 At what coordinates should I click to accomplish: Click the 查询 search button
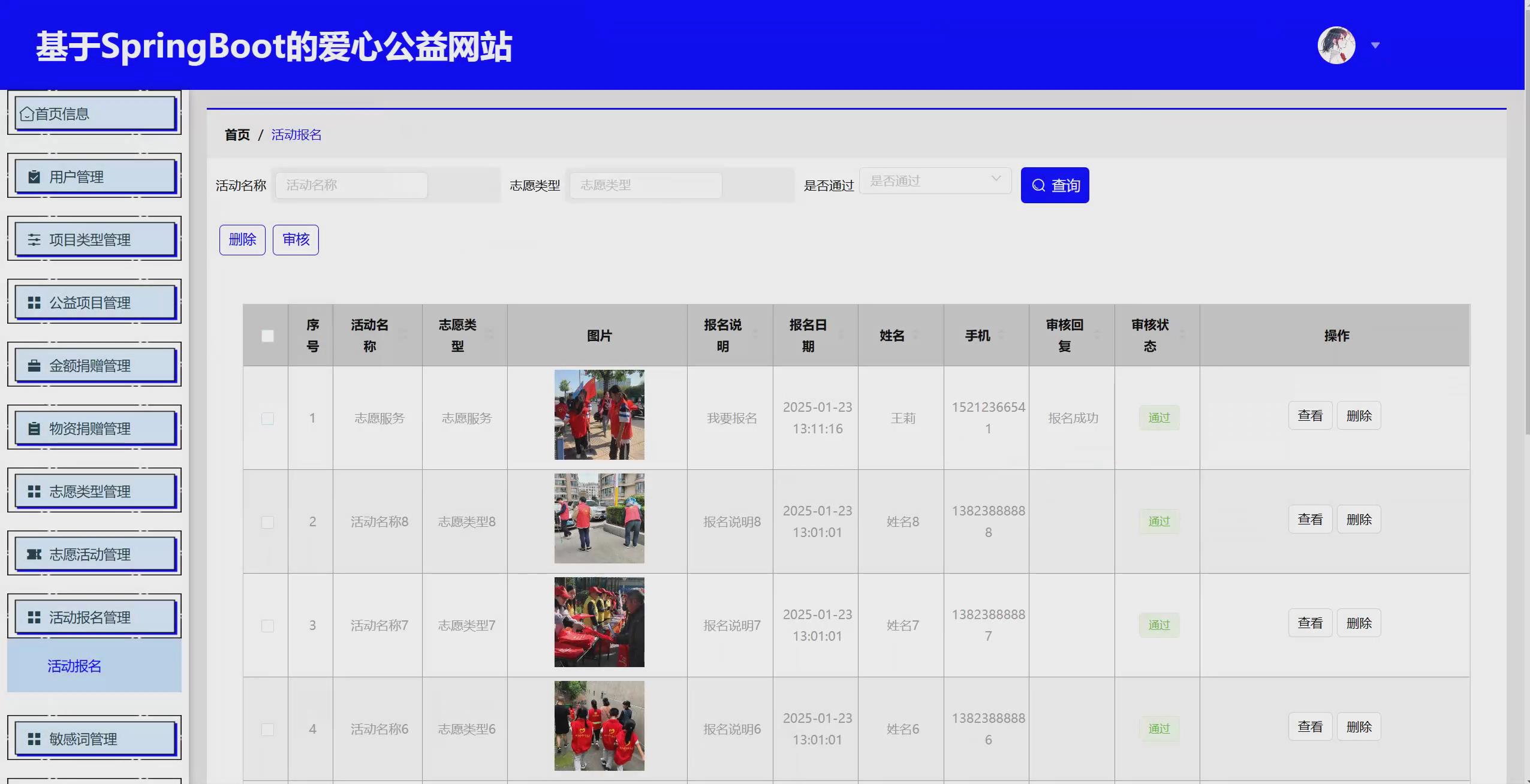(1055, 185)
